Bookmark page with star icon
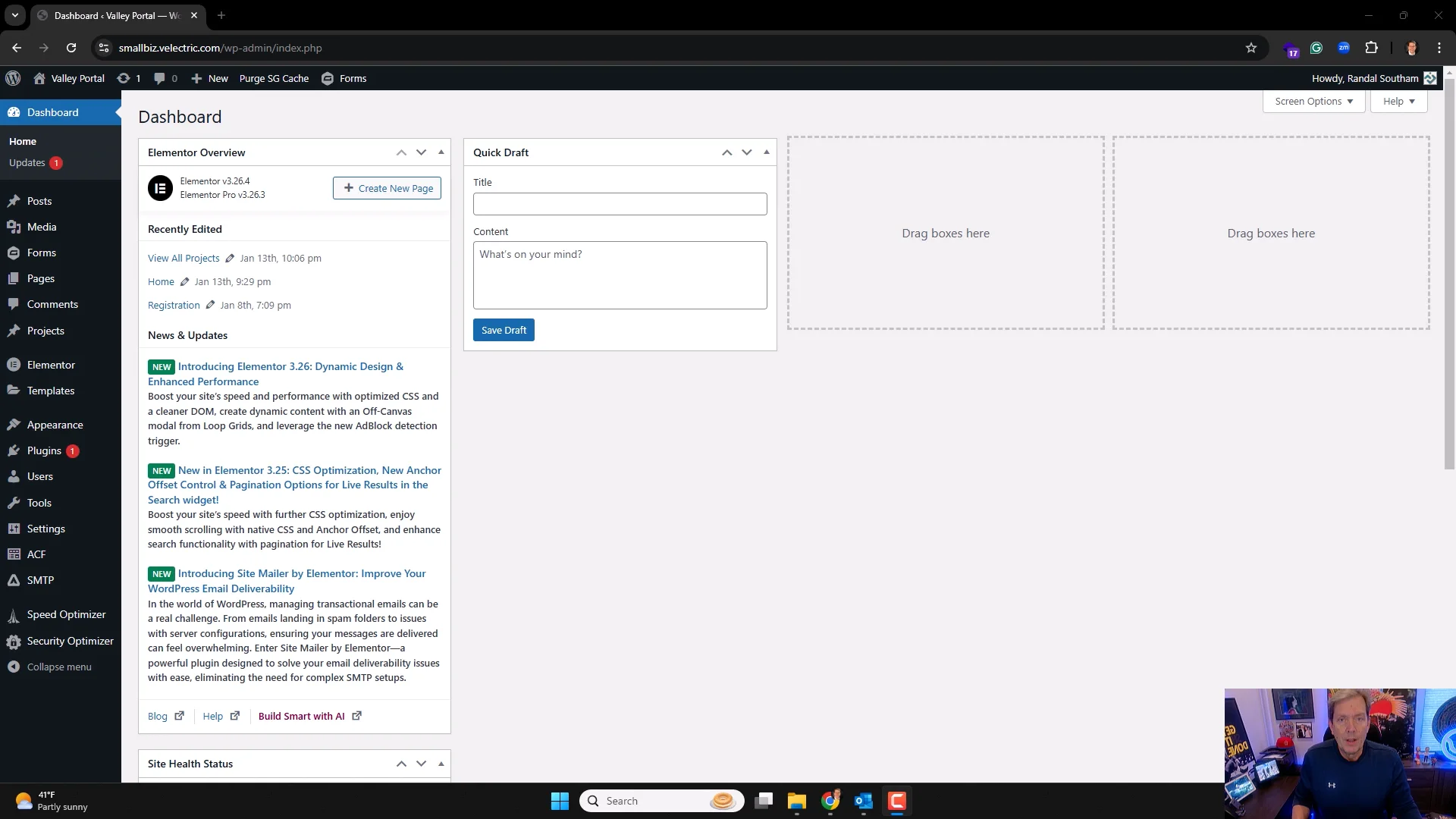The image size is (1456, 819). [x=1251, y=48]
